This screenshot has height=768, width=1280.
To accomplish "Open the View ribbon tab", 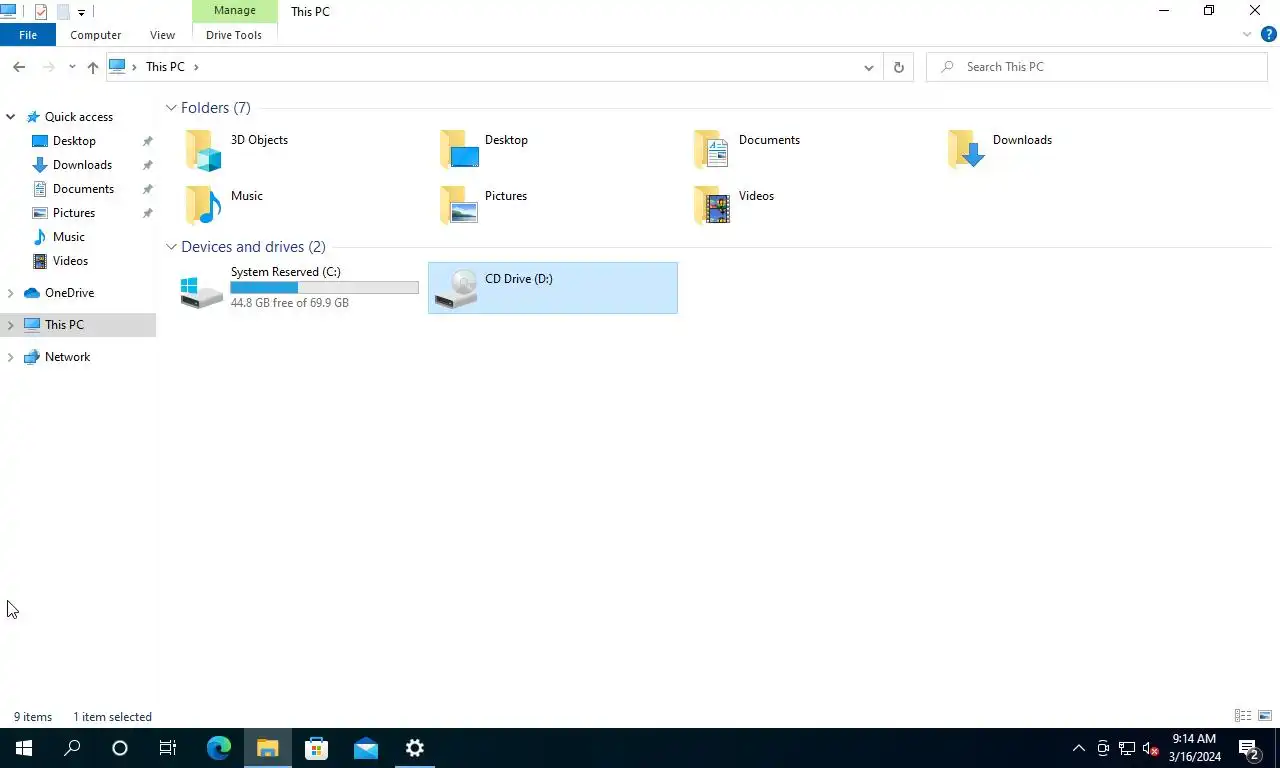I will click(162, 35).
